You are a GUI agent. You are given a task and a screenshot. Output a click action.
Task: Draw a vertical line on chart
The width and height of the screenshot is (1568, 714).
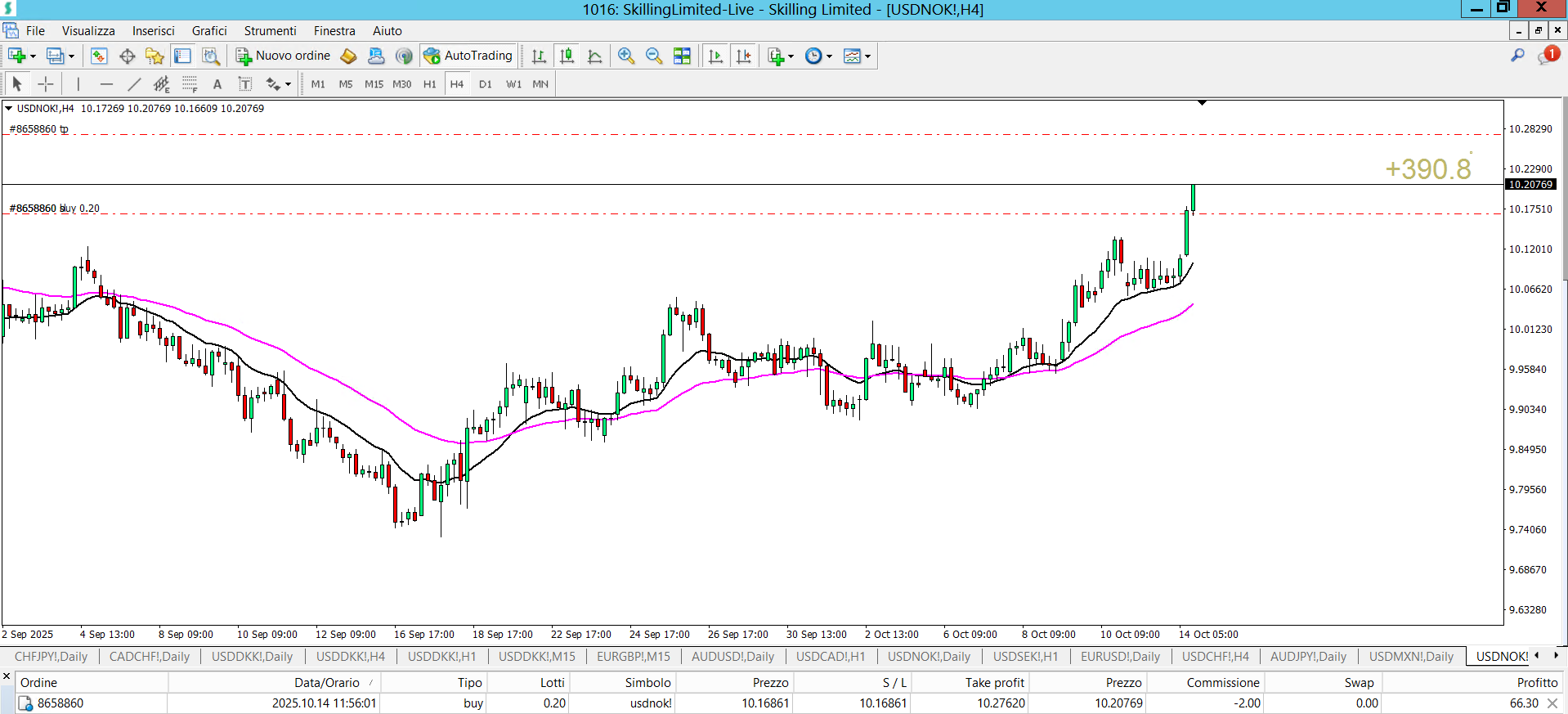(78, 84)
